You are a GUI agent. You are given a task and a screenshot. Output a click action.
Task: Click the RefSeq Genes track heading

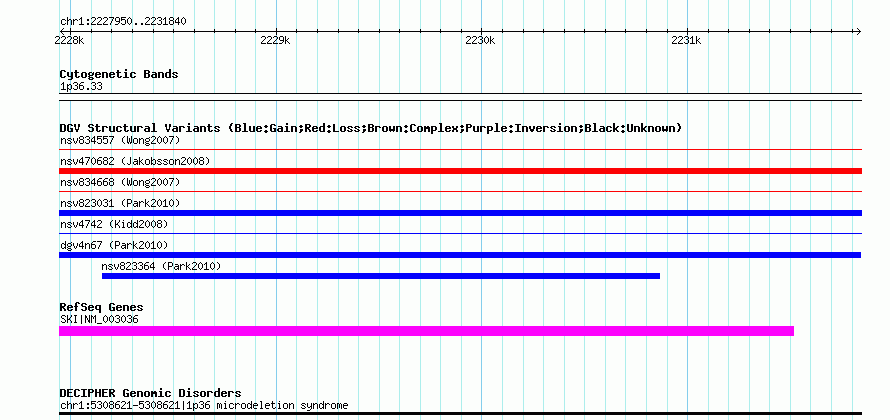[x=102, y=308]
